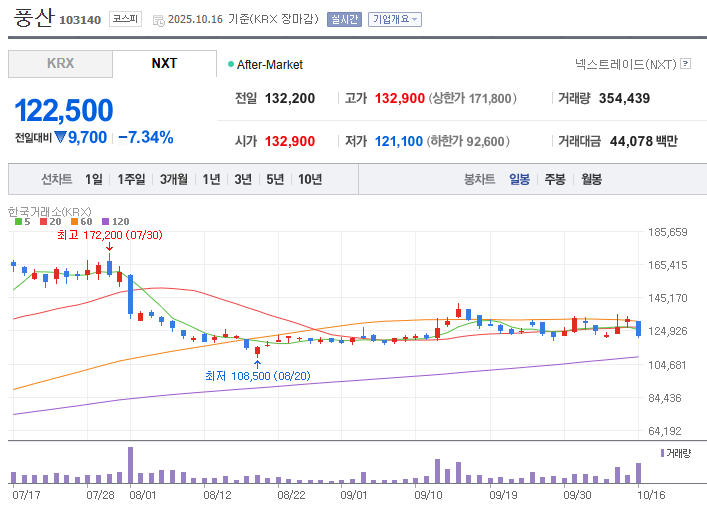
Task: Click the green 5-day moving average swatch
Action: (x=18, y=221)
